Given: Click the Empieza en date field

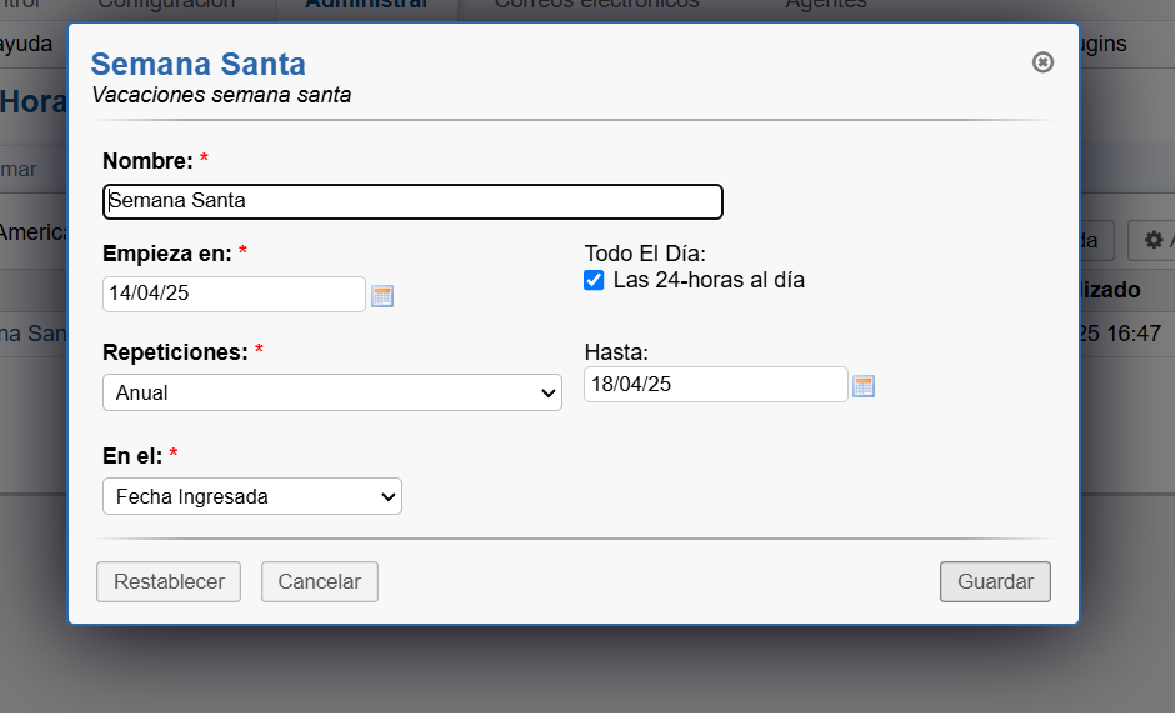Looking at the screenshot, I should (x=234, y=294).
